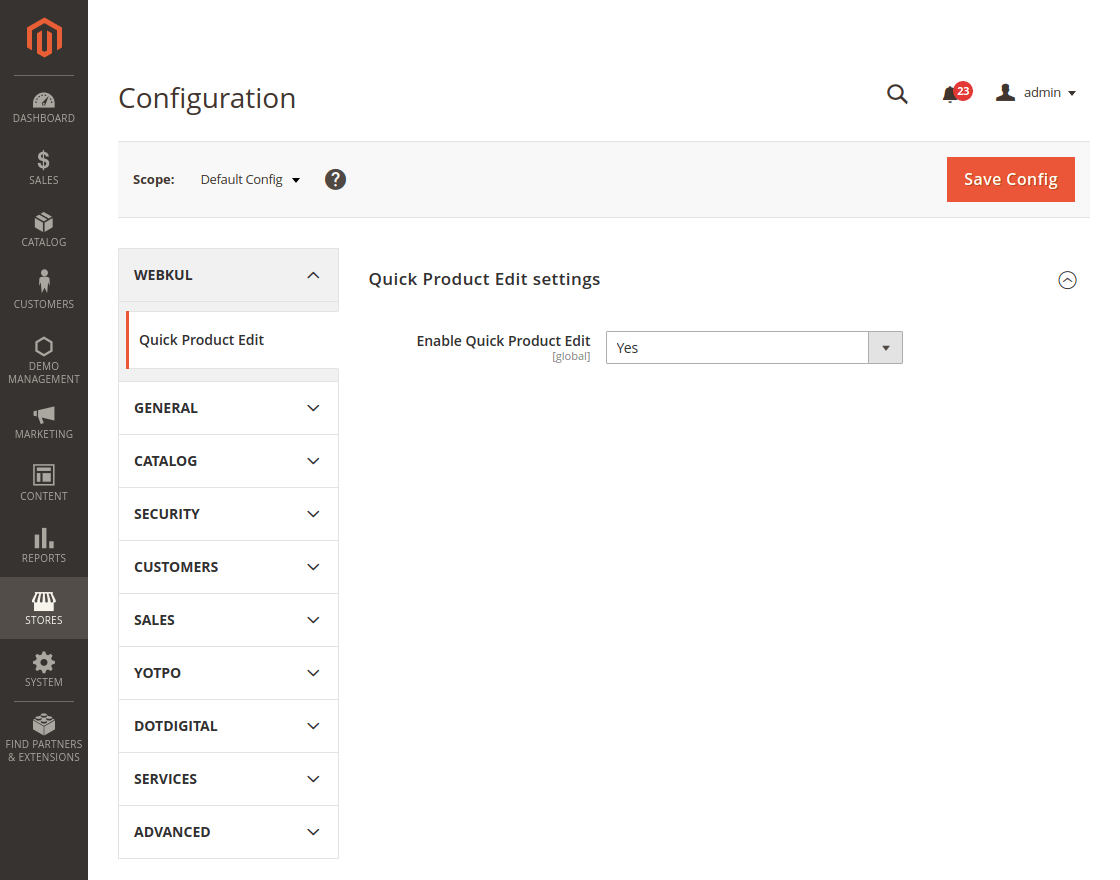Open the Content sidebar menu
The image size is (1120, 880).
[x=44, y=484]
